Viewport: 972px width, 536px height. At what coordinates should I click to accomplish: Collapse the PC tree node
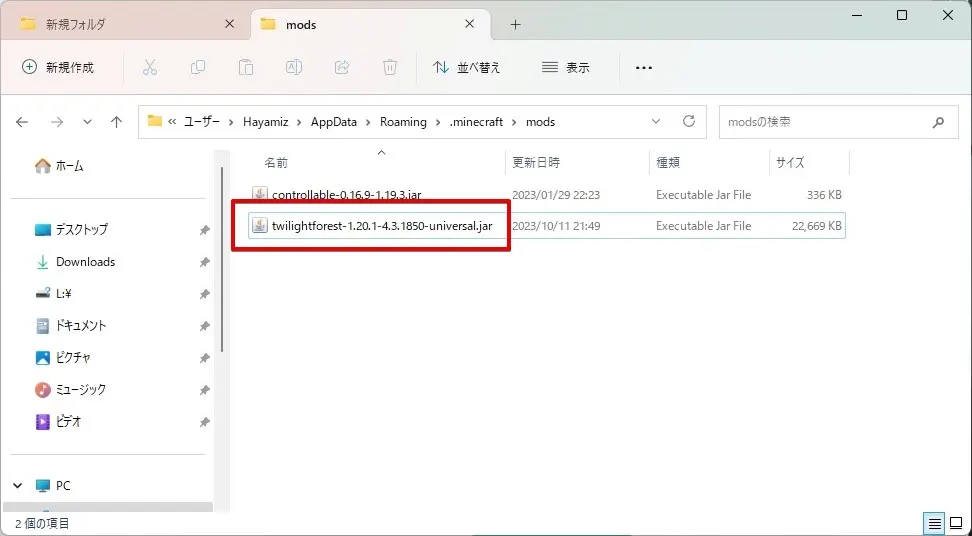(17, 485)
